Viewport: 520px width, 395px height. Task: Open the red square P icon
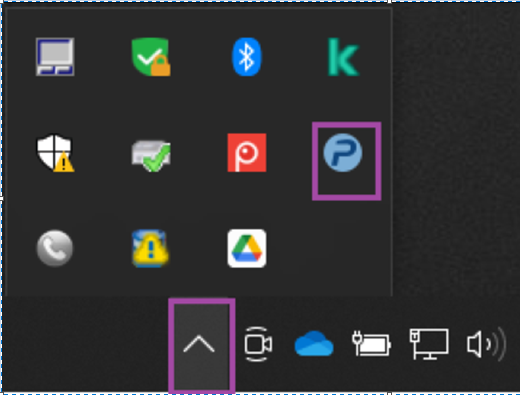point(247,153)
